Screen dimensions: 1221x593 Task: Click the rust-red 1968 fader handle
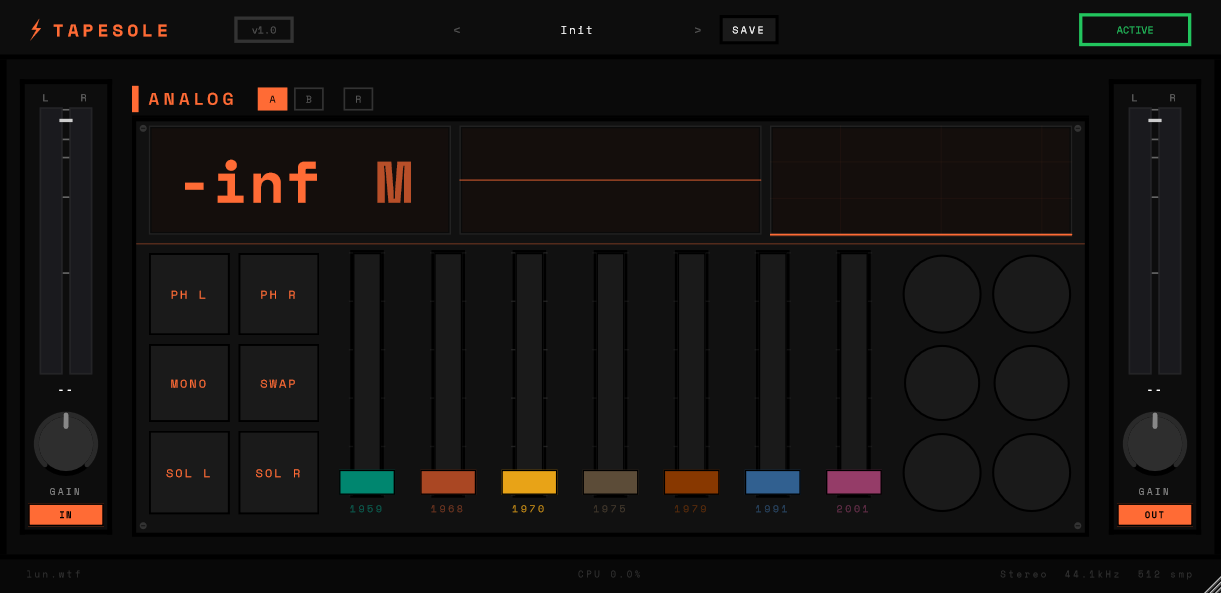point(448,482)
